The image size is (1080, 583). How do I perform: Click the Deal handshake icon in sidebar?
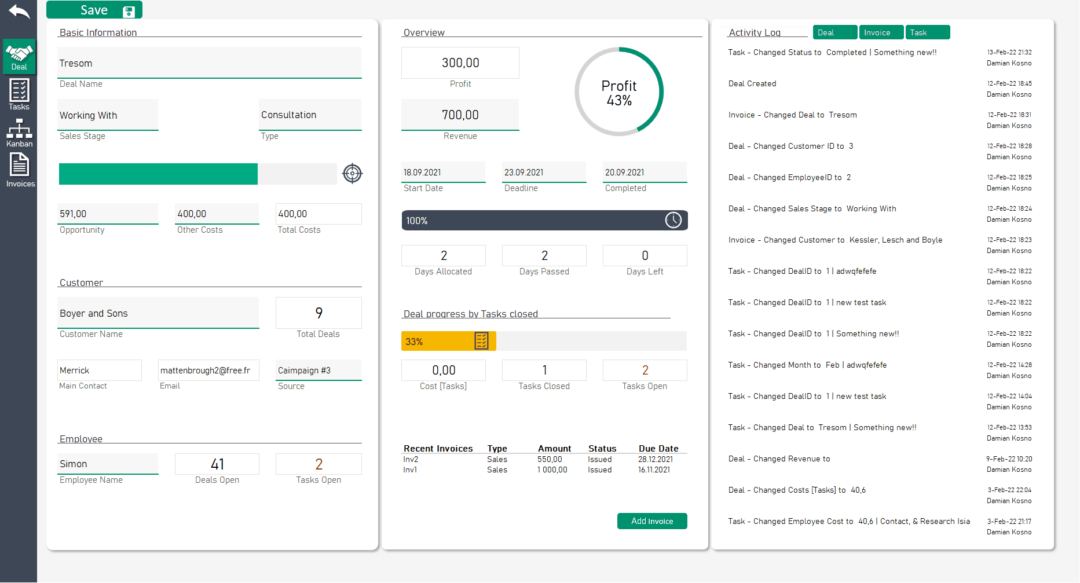pyautogui.click(x=19, y=52)
